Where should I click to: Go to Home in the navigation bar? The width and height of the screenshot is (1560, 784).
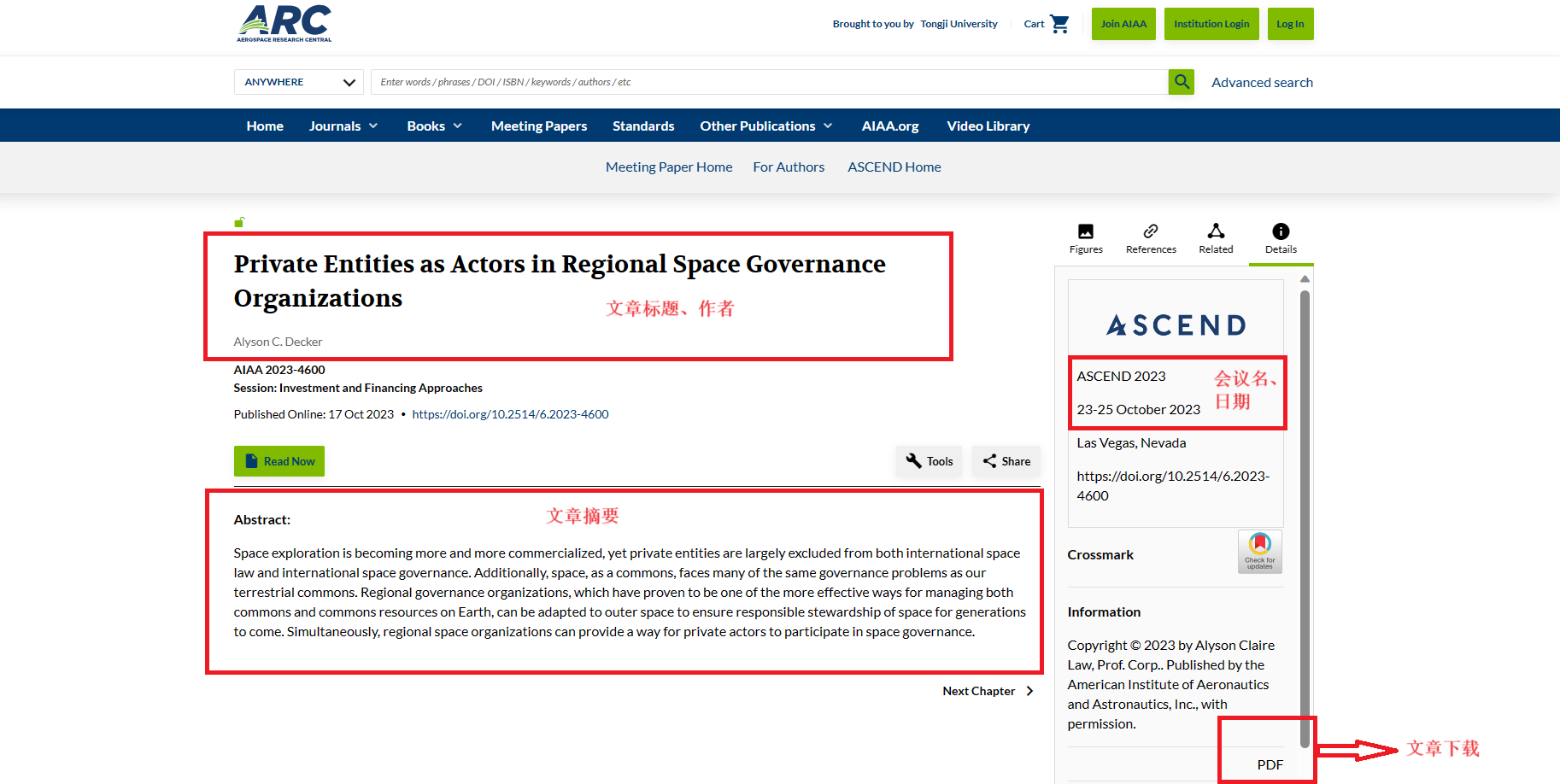265,126
